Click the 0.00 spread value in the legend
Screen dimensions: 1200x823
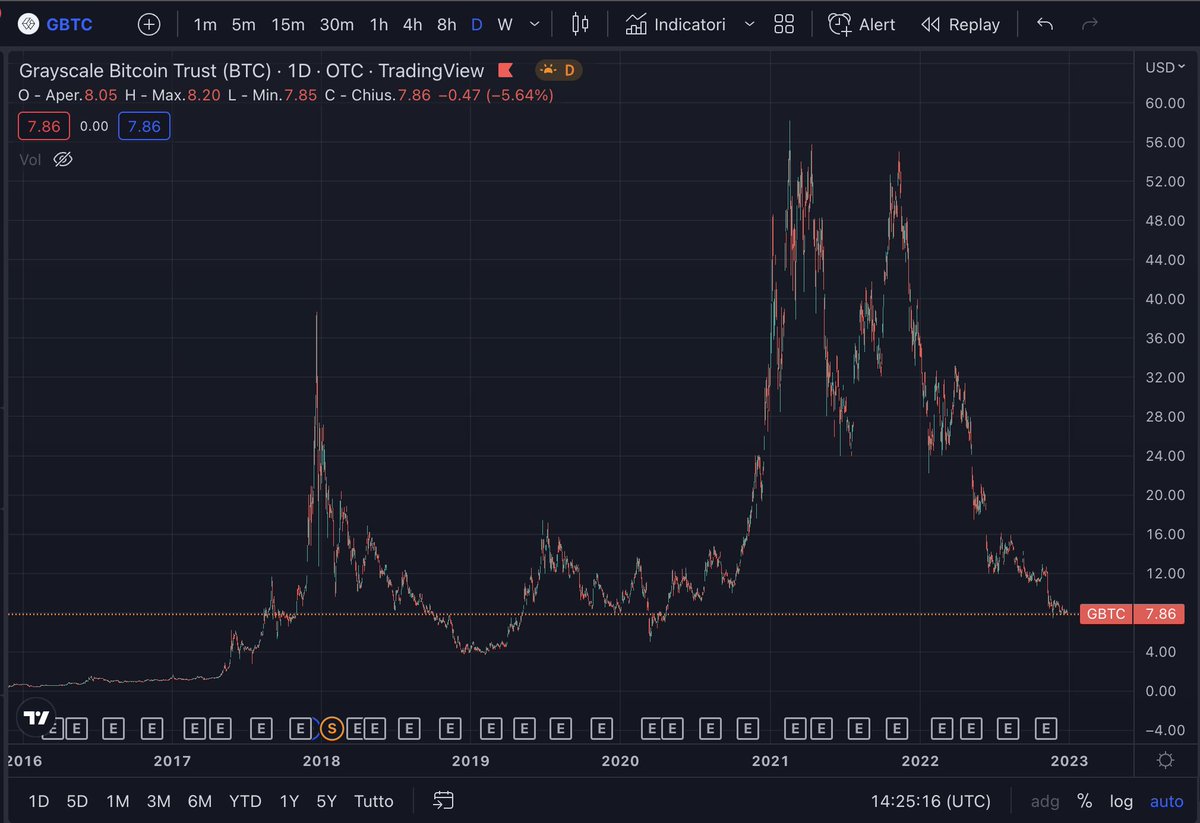(94, 126)
